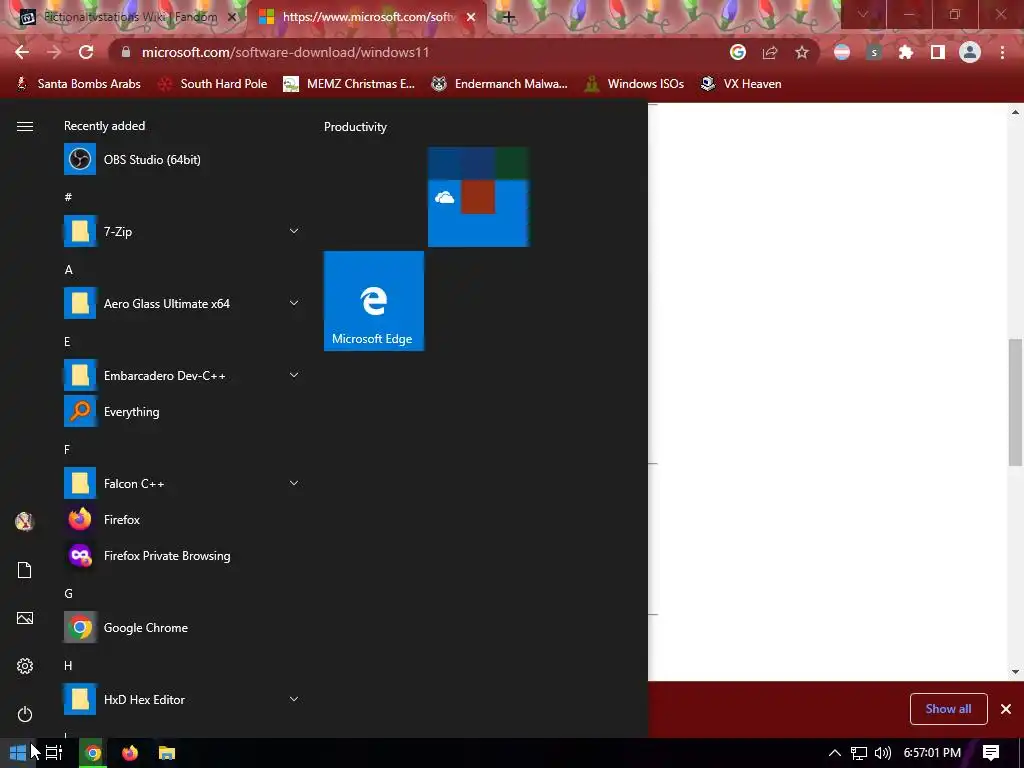Click the Google icon in address bar
This screenshot has height=768, width=1024.
coord(738,52)
